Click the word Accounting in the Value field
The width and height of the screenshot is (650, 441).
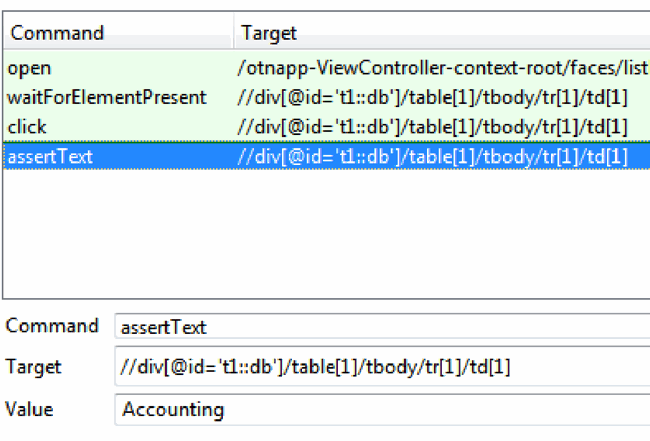tap(173, 409)
